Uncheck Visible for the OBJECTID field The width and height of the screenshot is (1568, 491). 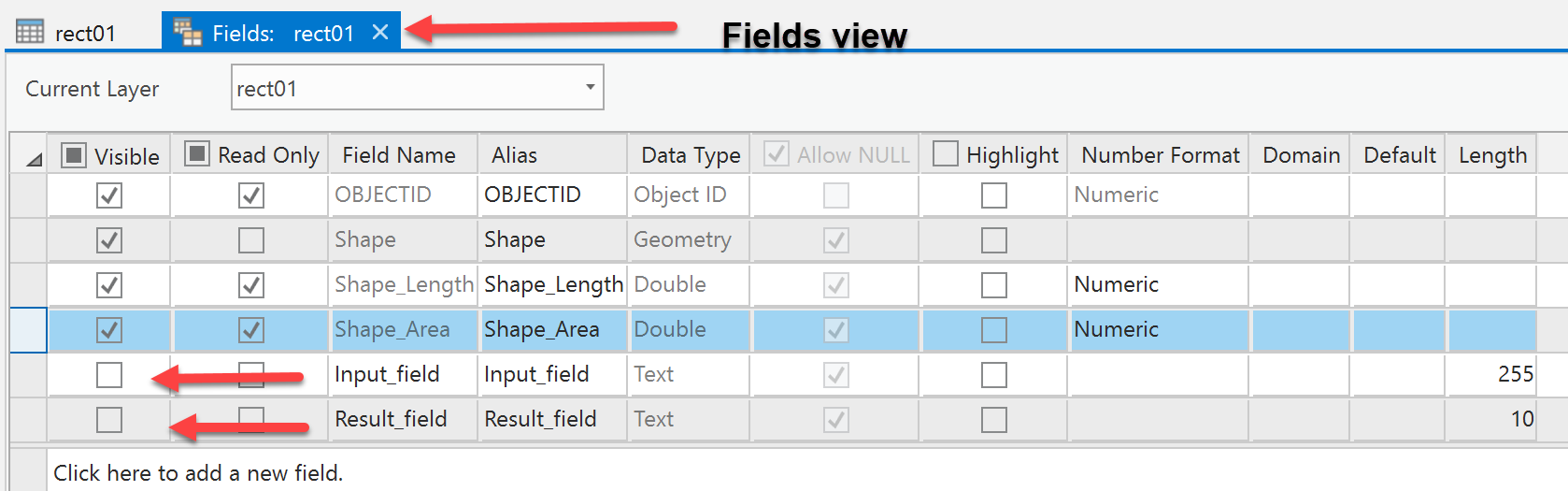coord(109,195)
